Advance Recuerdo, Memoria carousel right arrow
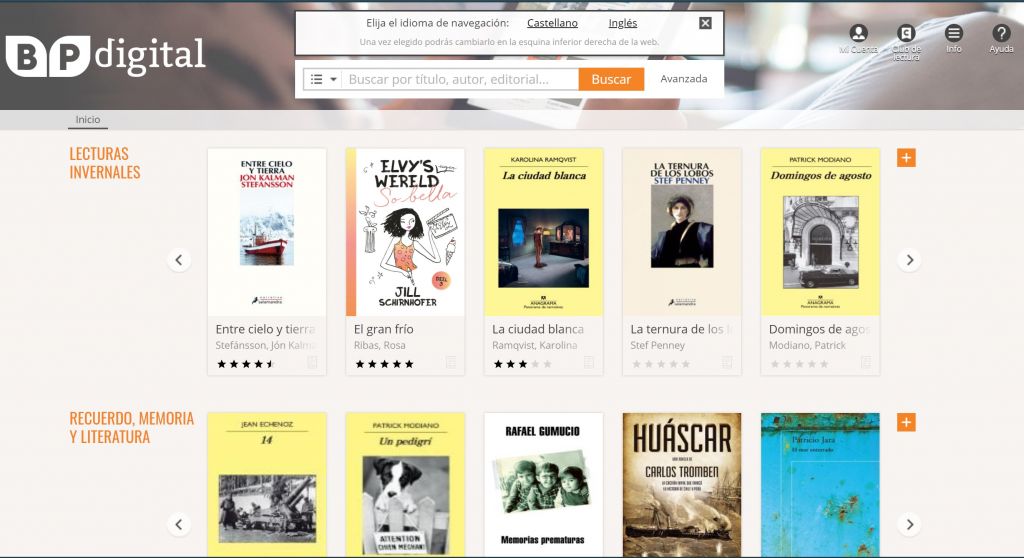The image size is (1024, 558). (909, 524)
